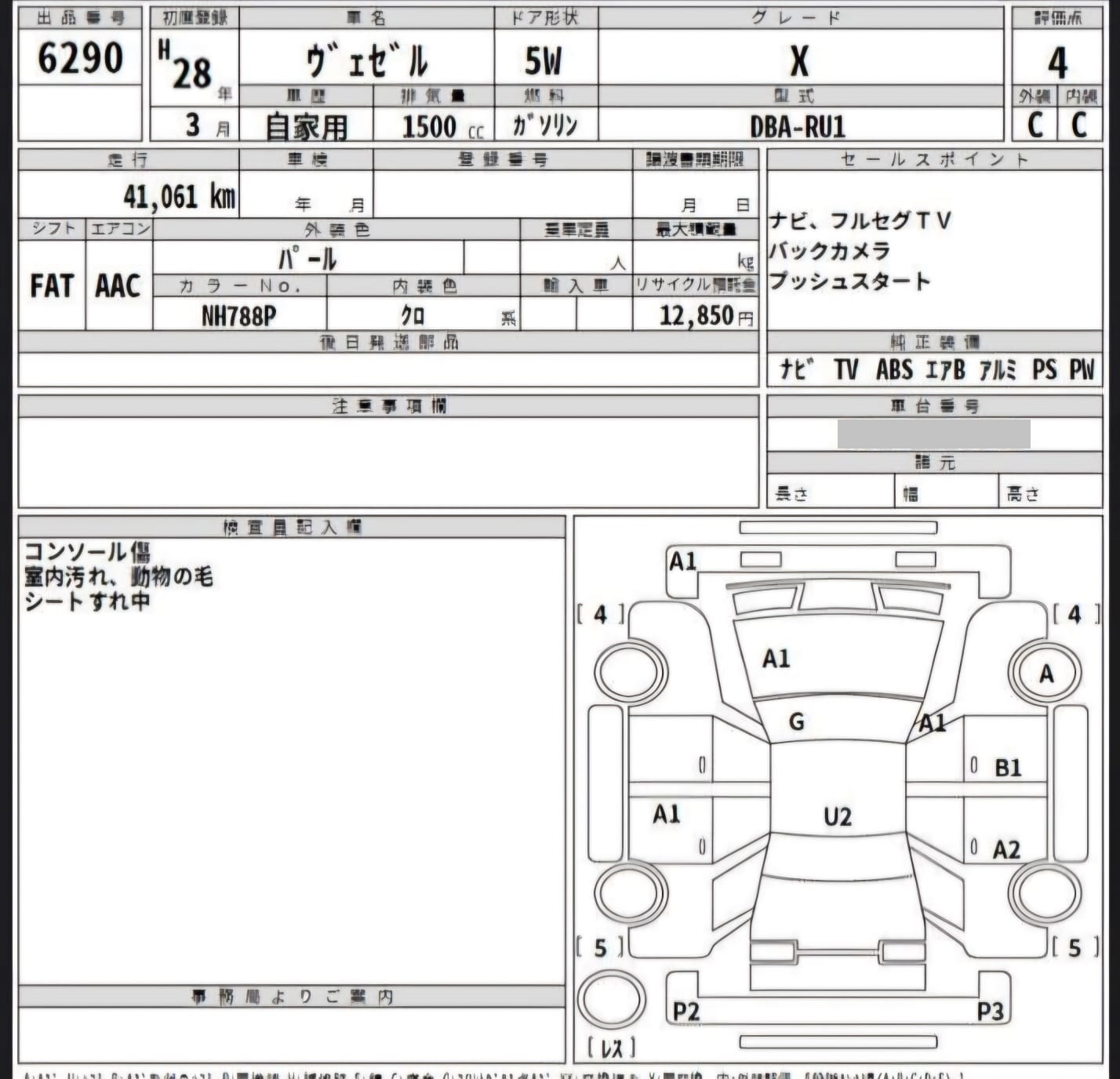Select shift type FAT

[52, 285]
